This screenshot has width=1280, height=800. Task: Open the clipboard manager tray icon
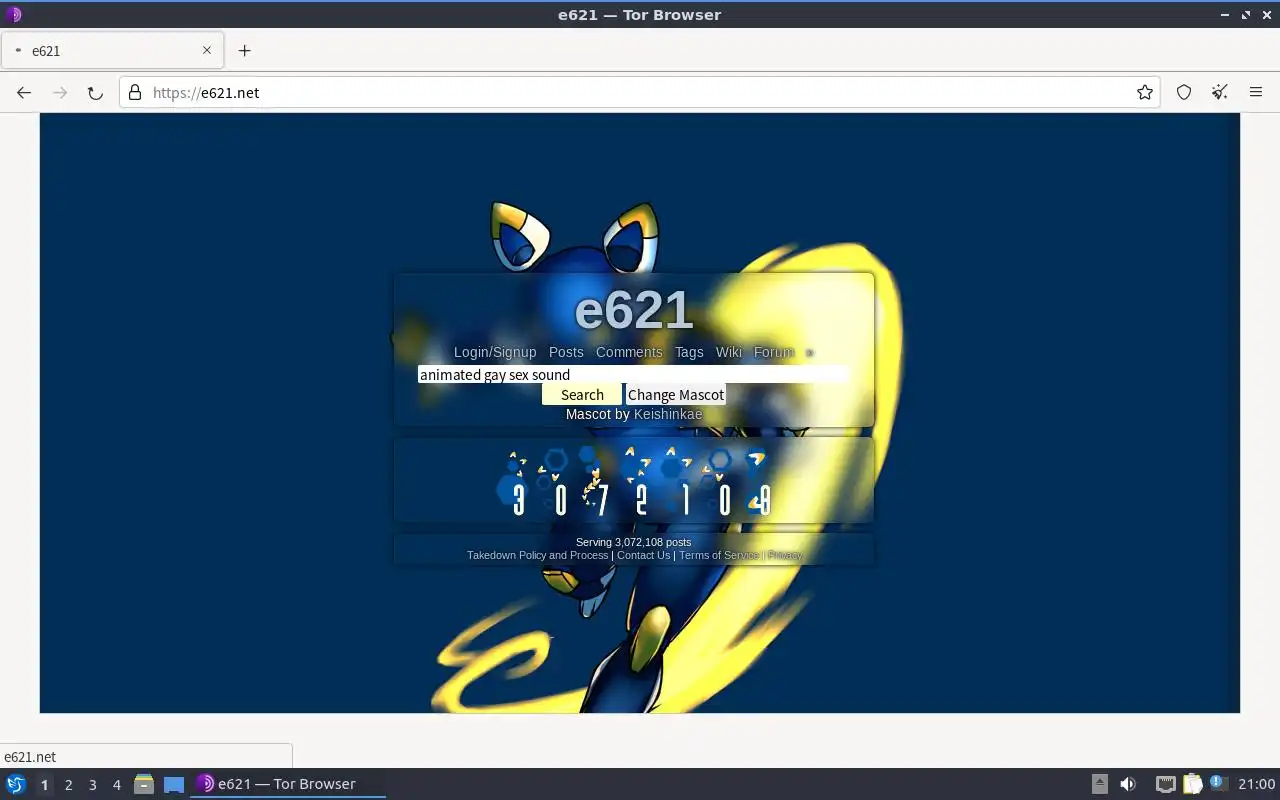click(x=1192, y=784)
